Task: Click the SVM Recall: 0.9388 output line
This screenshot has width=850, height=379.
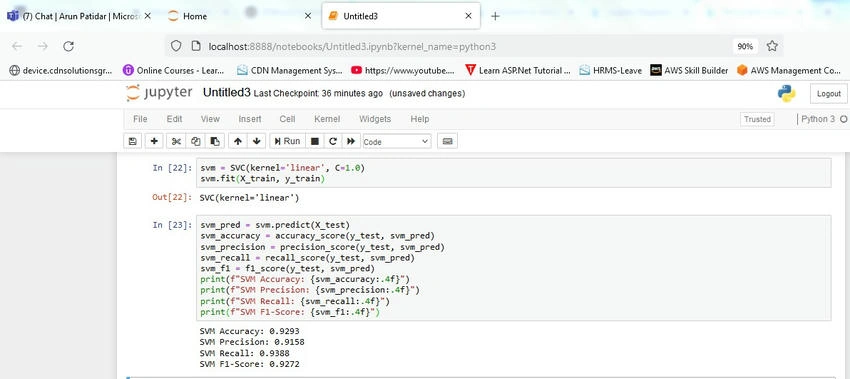Action: click(x=244, y=353)
